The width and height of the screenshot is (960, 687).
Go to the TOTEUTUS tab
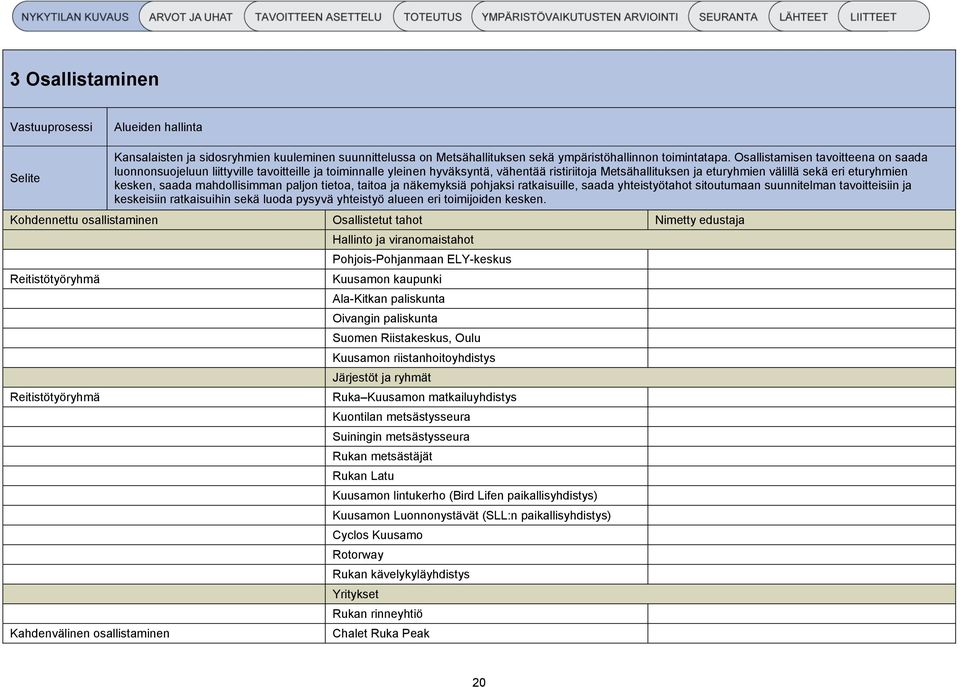tap(432, 17)
